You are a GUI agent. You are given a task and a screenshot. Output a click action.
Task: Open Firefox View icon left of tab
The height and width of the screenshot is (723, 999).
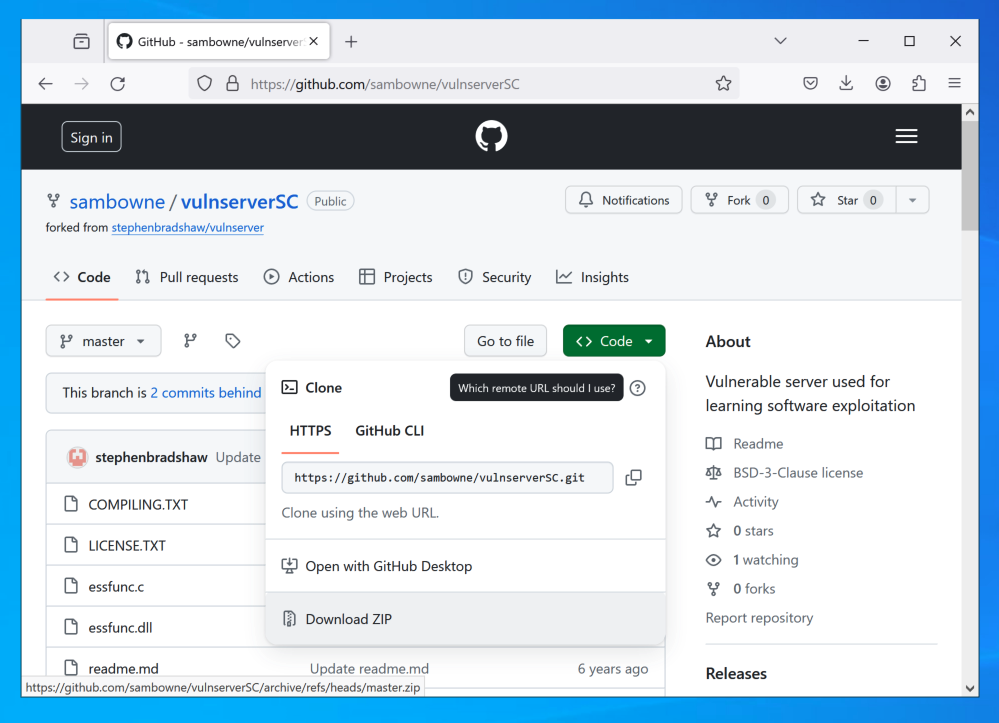coord(82,41)
